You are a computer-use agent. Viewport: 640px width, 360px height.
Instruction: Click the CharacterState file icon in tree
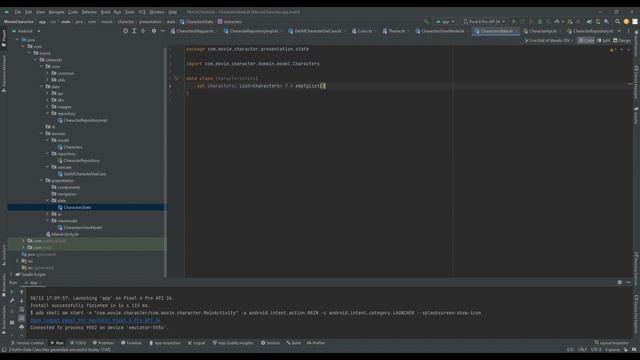pyautogui.click(x=60, y=207)
